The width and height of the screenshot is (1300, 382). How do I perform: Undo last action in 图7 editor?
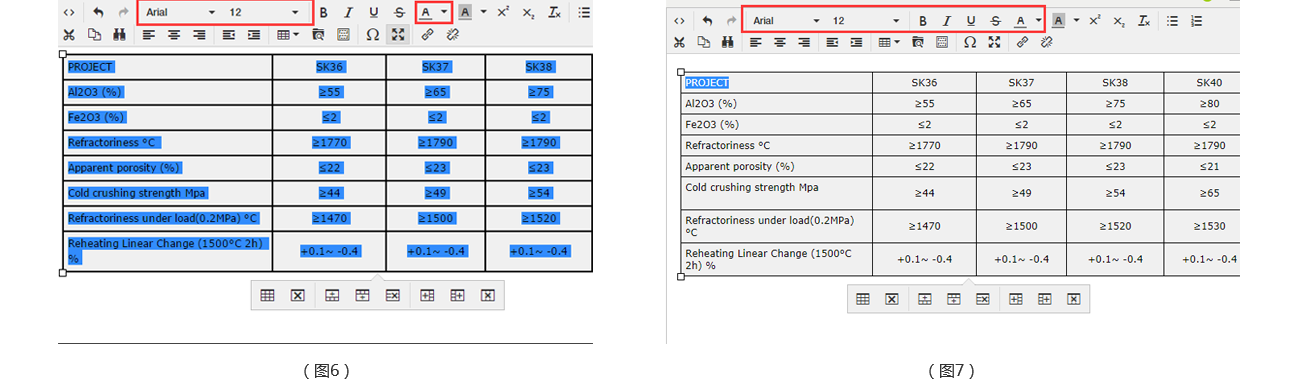point(707,20)
